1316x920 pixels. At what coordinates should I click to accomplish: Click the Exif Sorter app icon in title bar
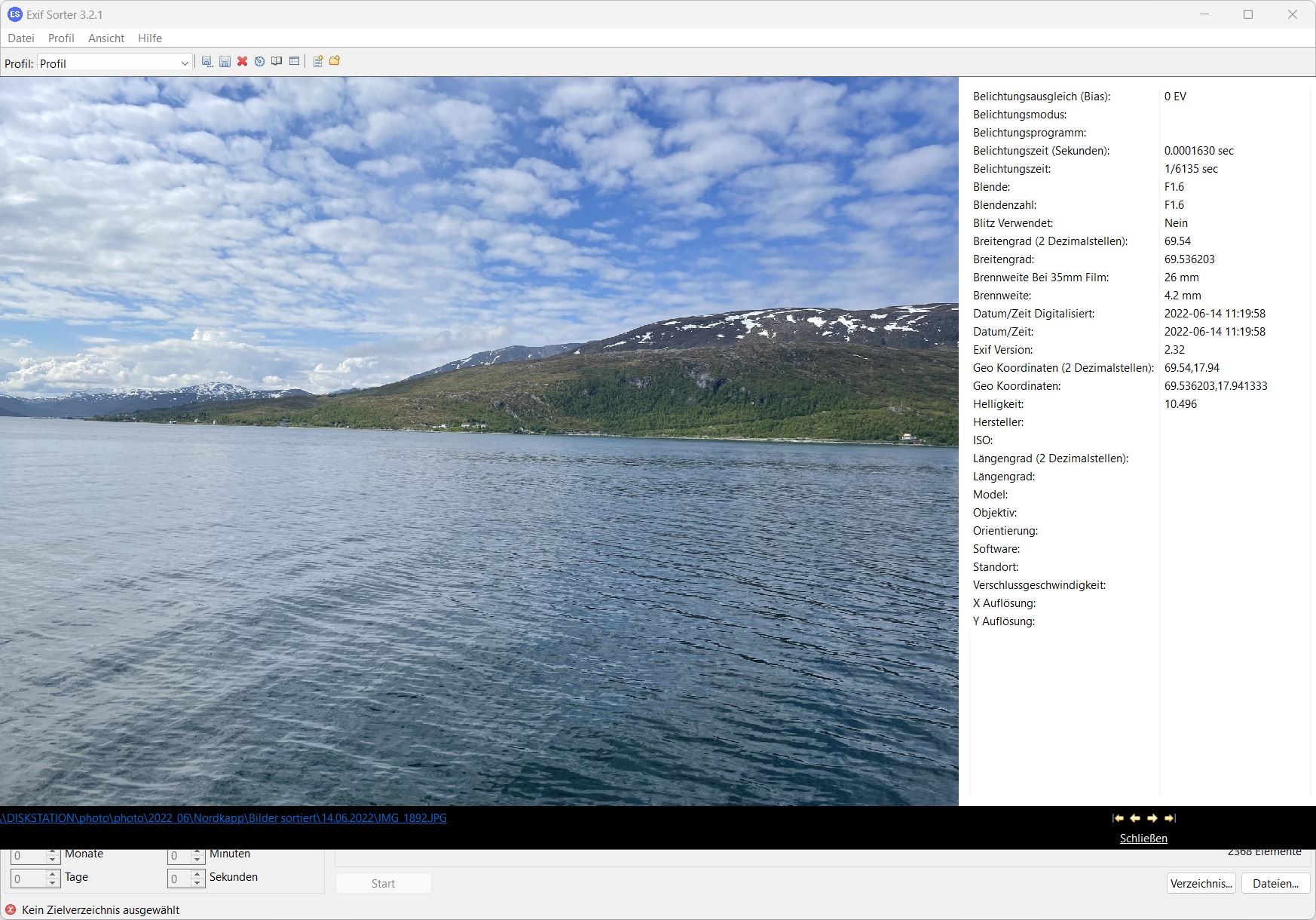(14, 14)
